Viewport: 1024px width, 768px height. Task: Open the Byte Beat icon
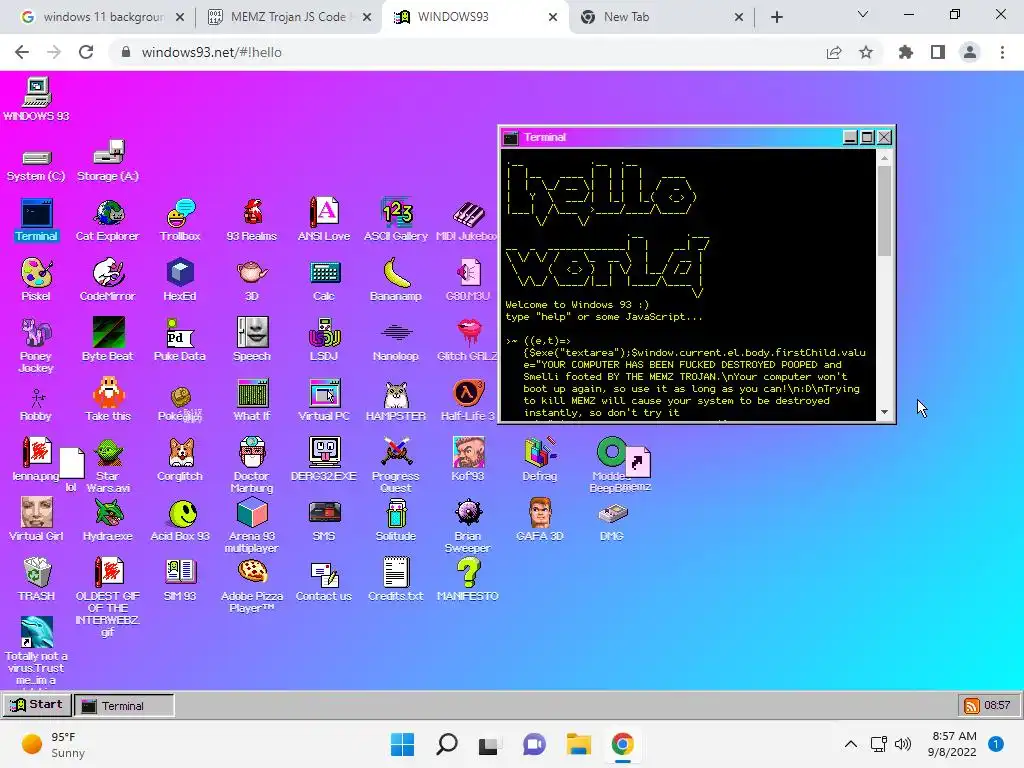(108, 340)
